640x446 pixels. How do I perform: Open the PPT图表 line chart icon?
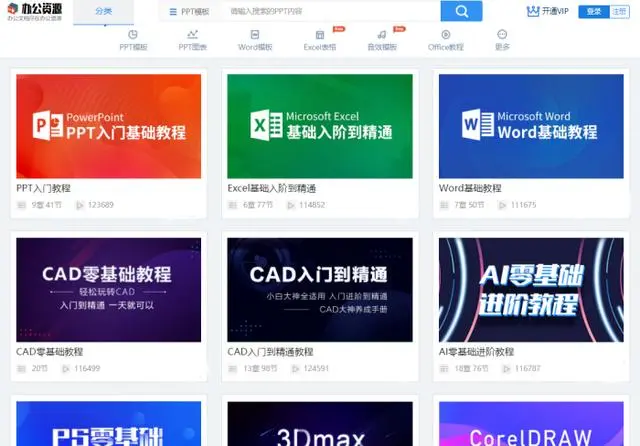coord(192,34)
